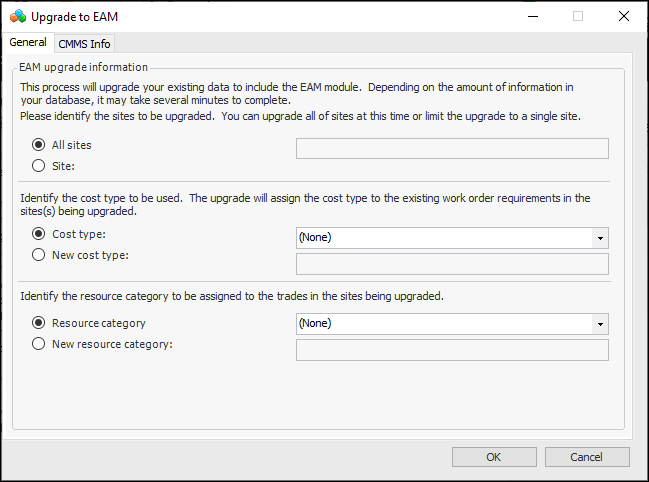Viewport: 649px width, 482px height.
Task: Select the Cost type radio button
Action: (39, 234)
